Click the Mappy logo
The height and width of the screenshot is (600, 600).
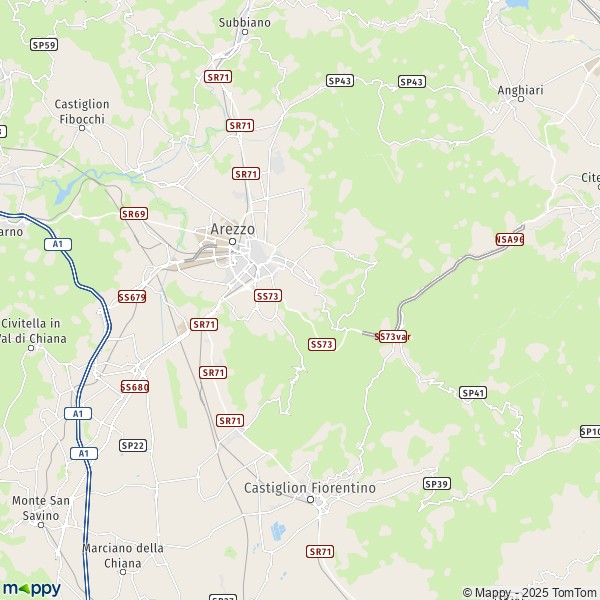click(x=32, y=589)
